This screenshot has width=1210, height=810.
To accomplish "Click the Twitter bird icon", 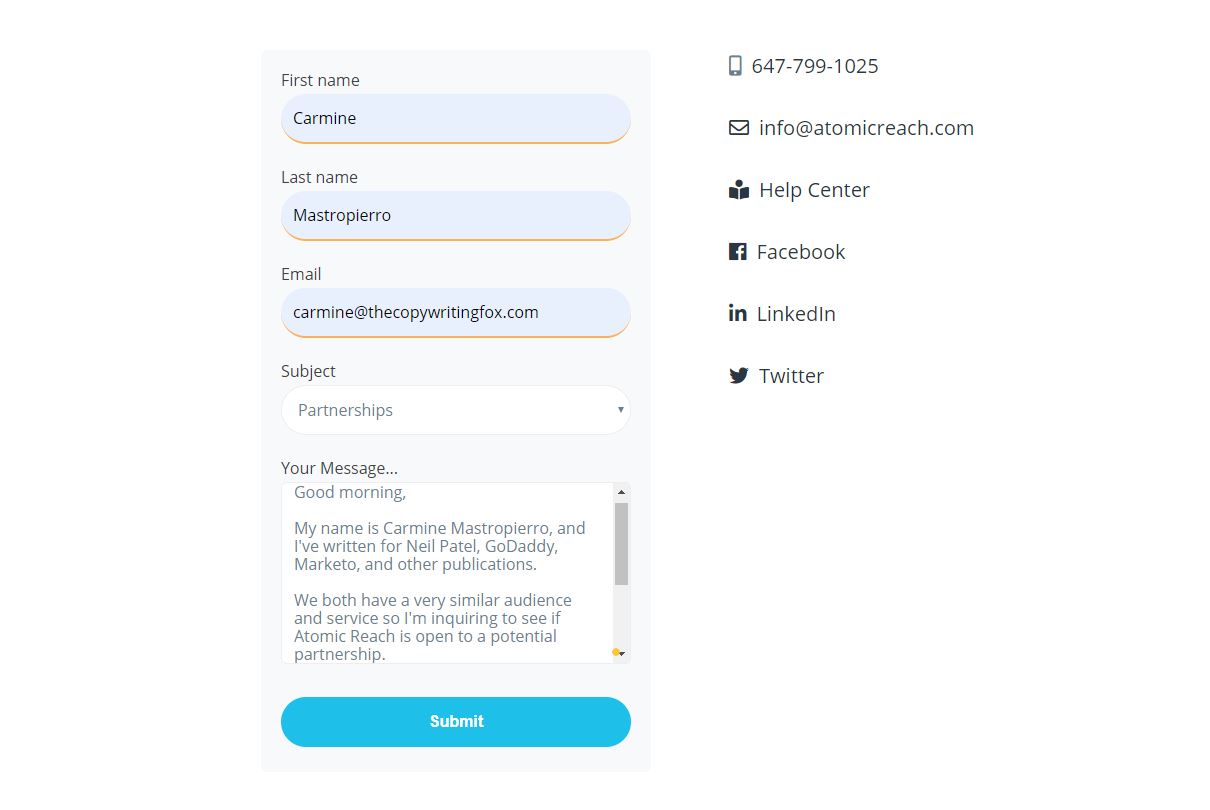I will [x=739, y=376].
